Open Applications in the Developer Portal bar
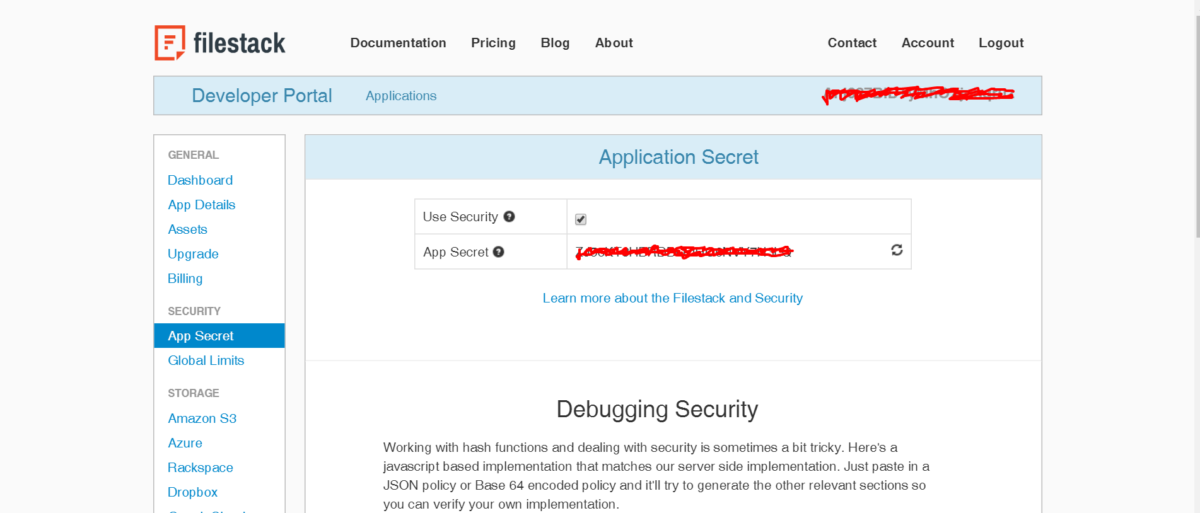 [401, 96]
